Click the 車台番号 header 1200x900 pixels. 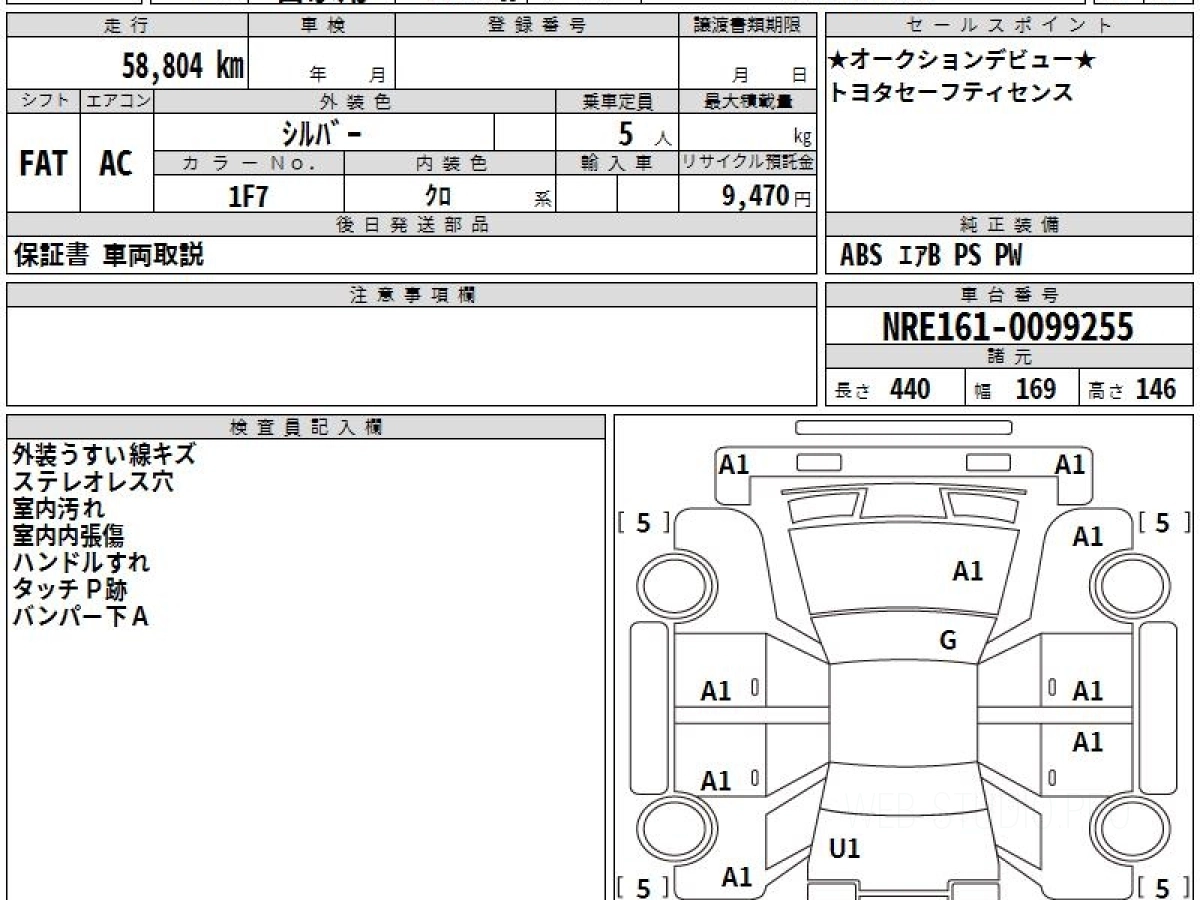pos(1010,295)
